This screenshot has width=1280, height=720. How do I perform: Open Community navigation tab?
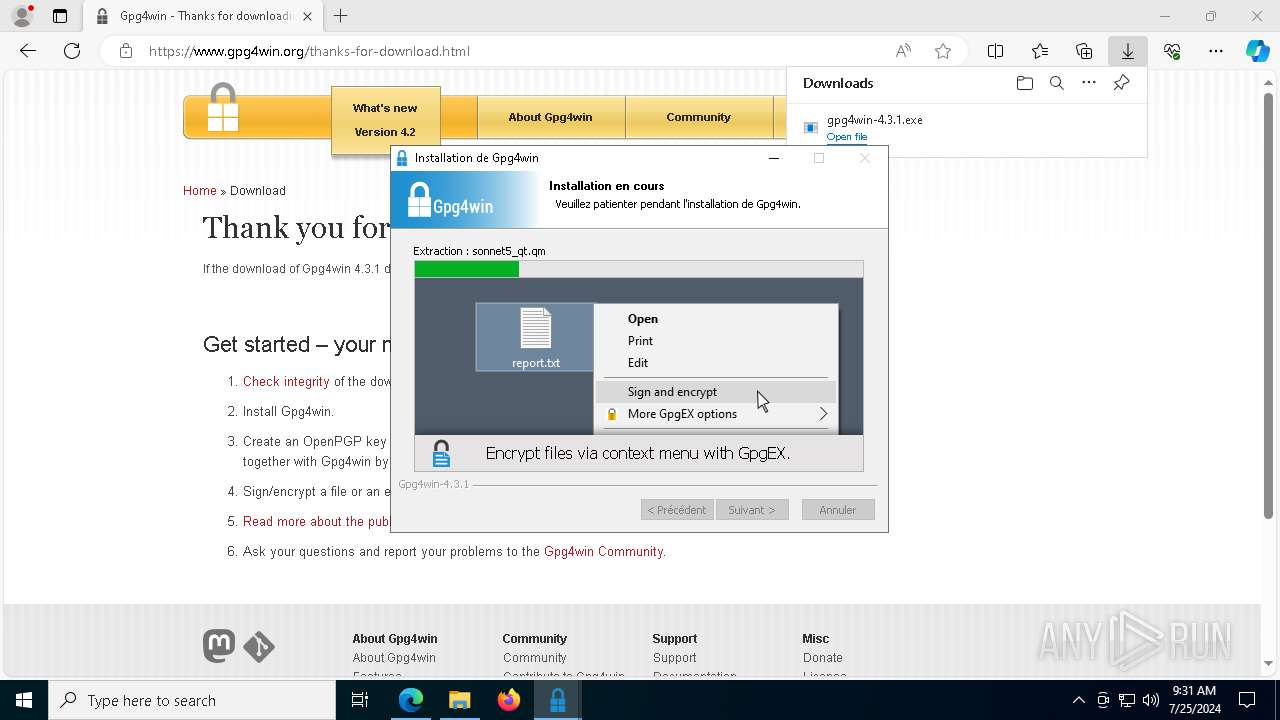pos(698,117)
